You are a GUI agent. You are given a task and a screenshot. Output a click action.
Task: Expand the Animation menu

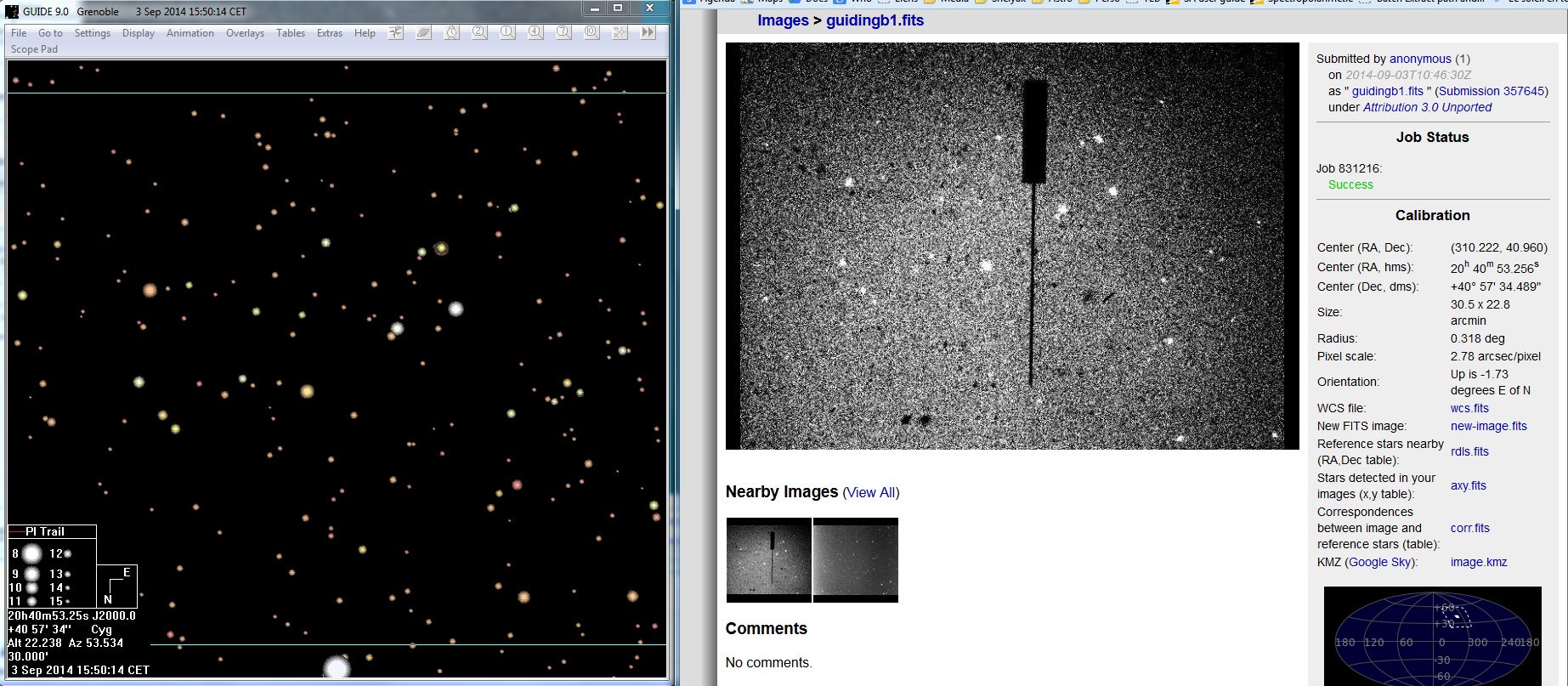pyautogui.click(x=190, y=33)
